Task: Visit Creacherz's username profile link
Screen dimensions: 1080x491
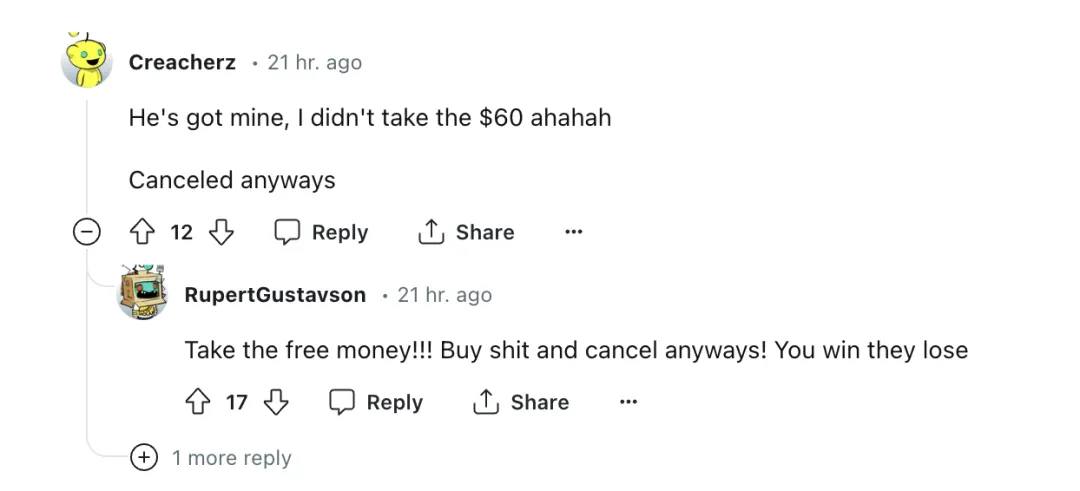Action: [x=182, y=63]
